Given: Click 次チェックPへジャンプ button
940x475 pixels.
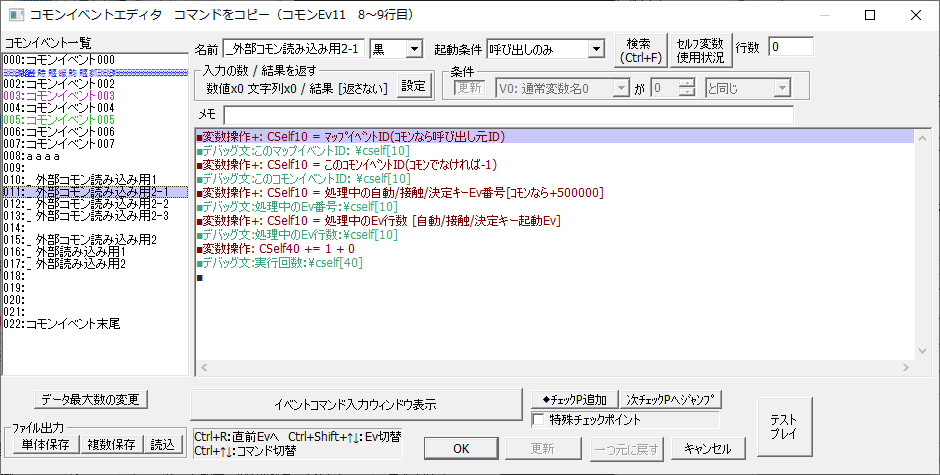Looking at the screenshot, I should (x=670, y=399).
